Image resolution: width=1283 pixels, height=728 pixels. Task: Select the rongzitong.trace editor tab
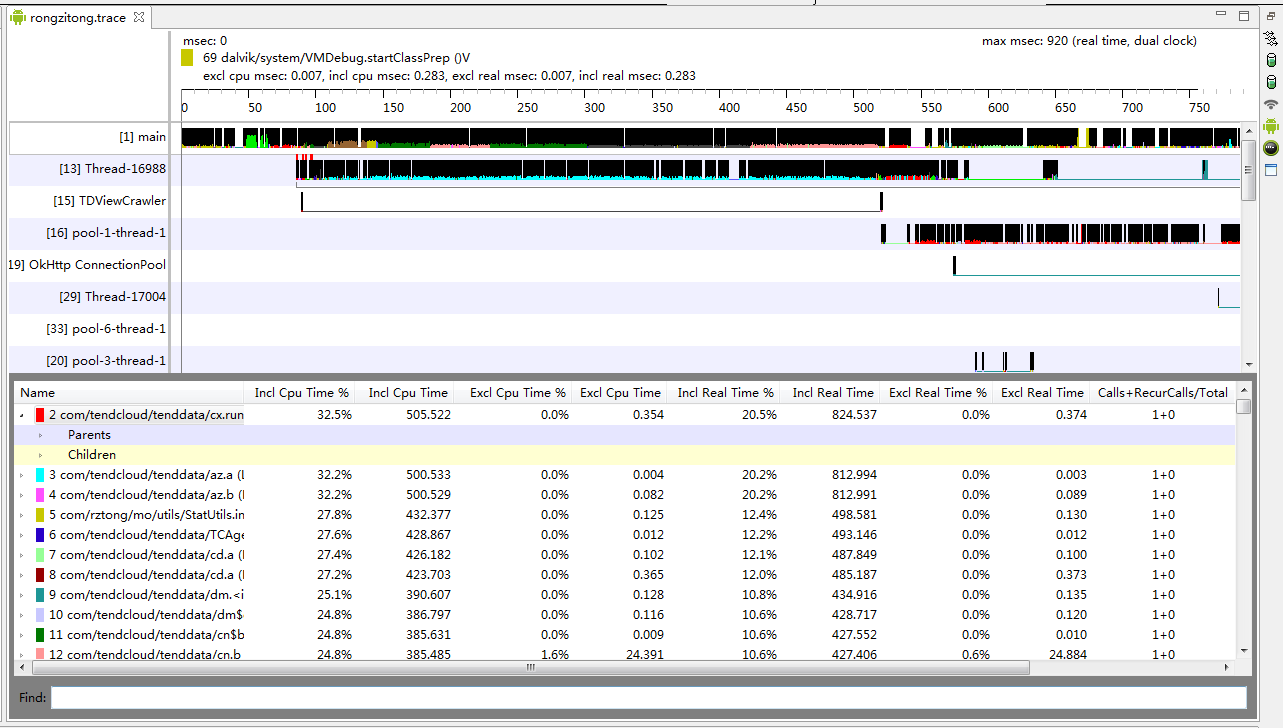click(78, 18)
